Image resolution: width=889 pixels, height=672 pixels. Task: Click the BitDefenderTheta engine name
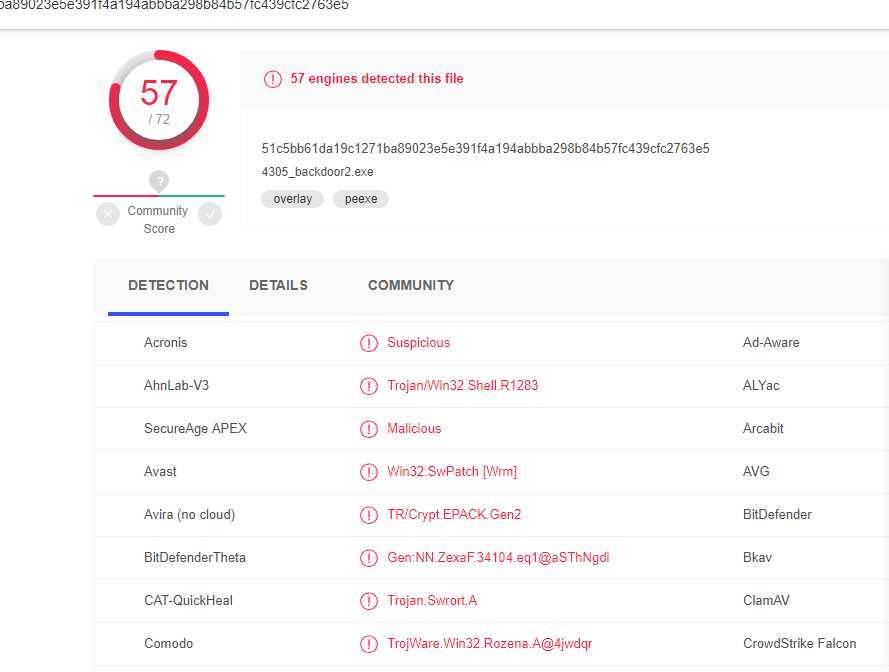[x=195, y=557]
